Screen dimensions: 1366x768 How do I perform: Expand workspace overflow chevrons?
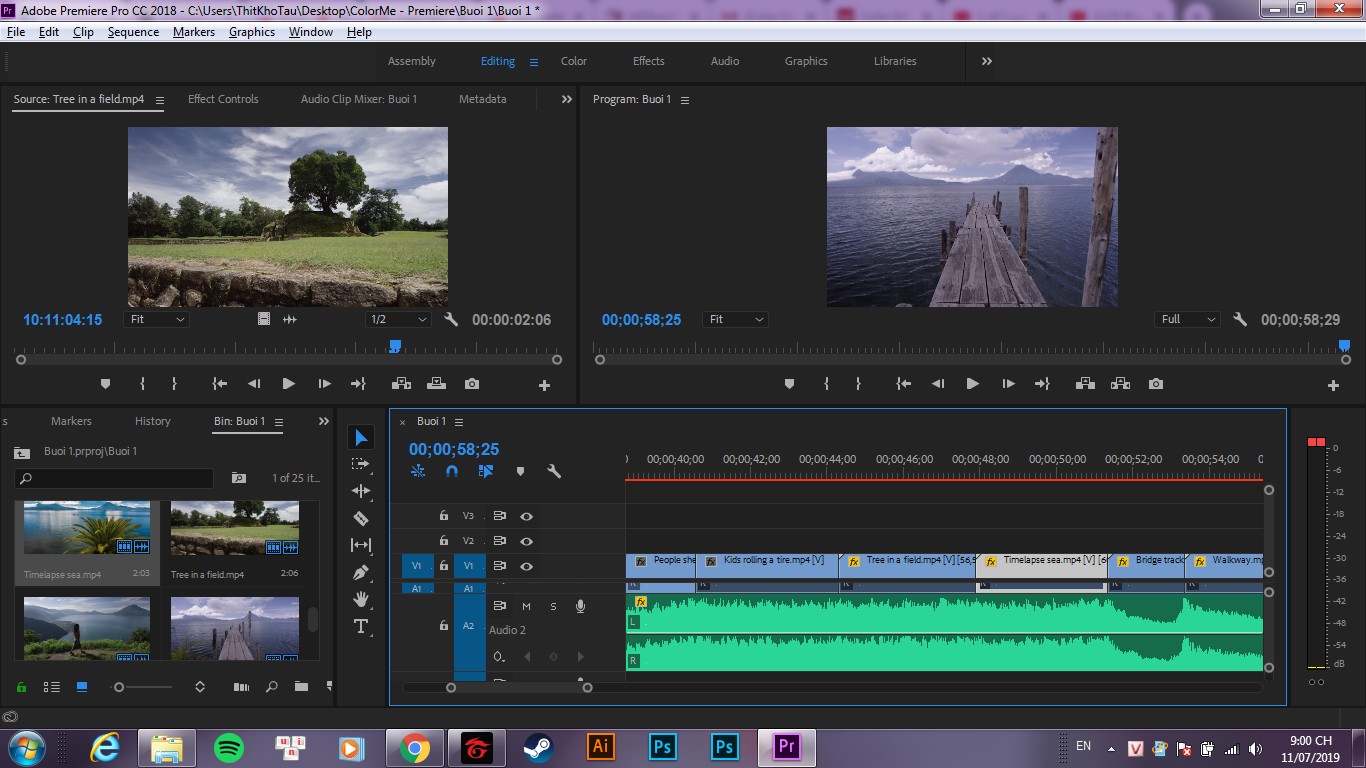(x=987, y=61)
